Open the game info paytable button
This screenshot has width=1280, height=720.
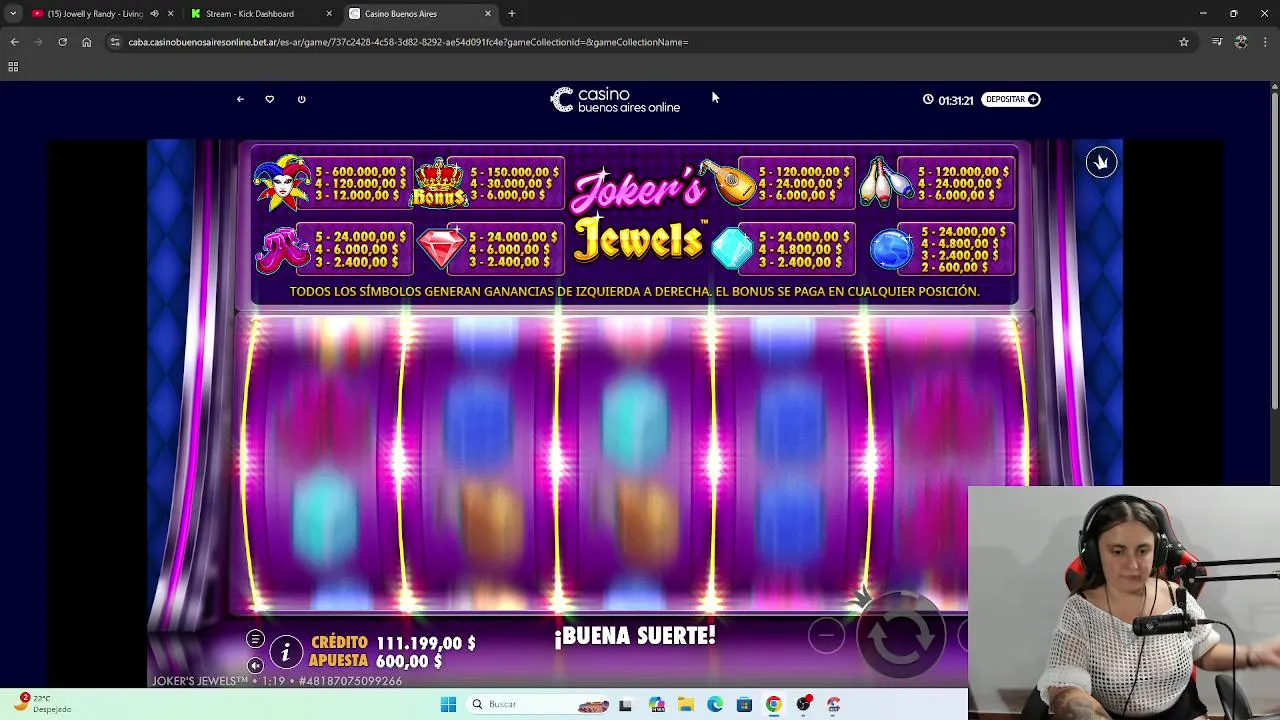click(x=285, y=652)
